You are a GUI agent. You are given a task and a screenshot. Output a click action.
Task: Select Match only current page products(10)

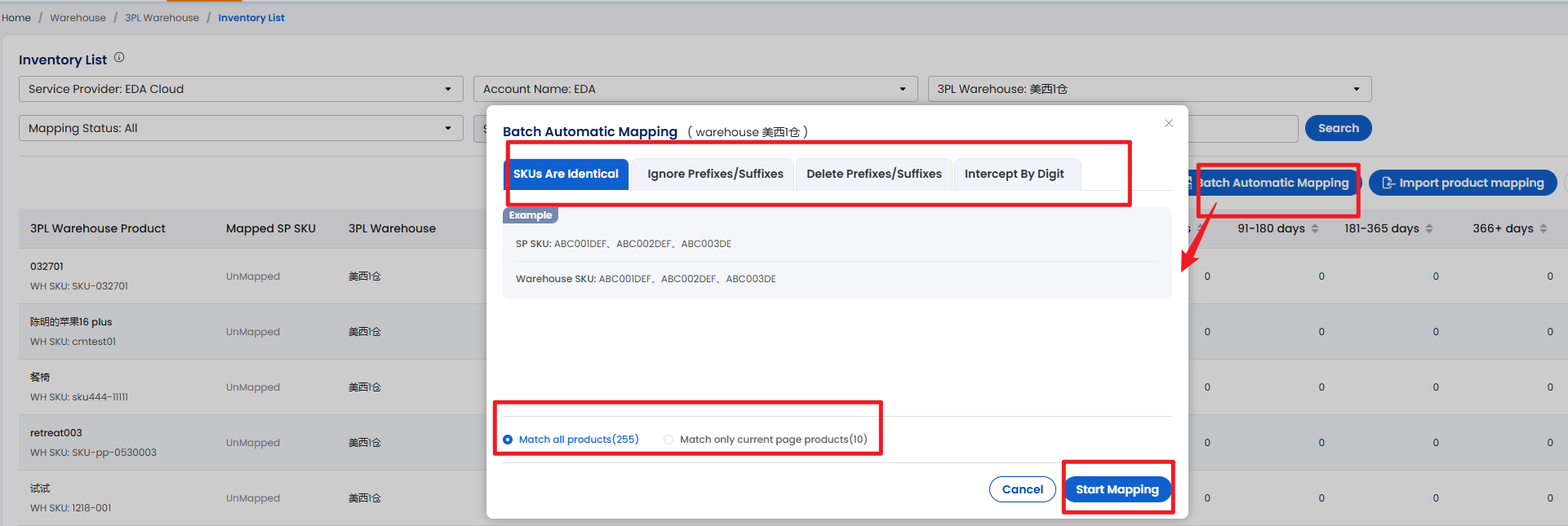tap(669, 440)
